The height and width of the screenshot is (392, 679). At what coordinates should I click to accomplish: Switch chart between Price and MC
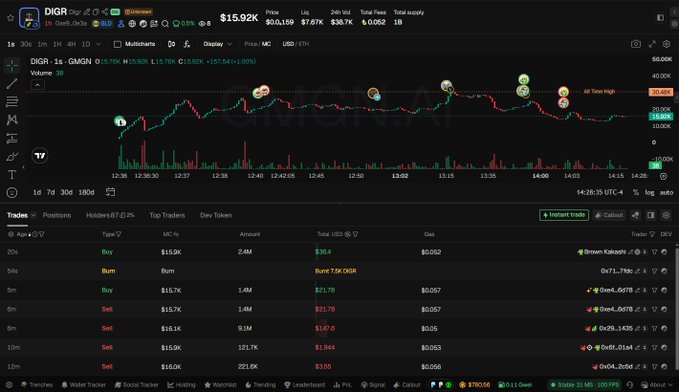coord(258,44)
